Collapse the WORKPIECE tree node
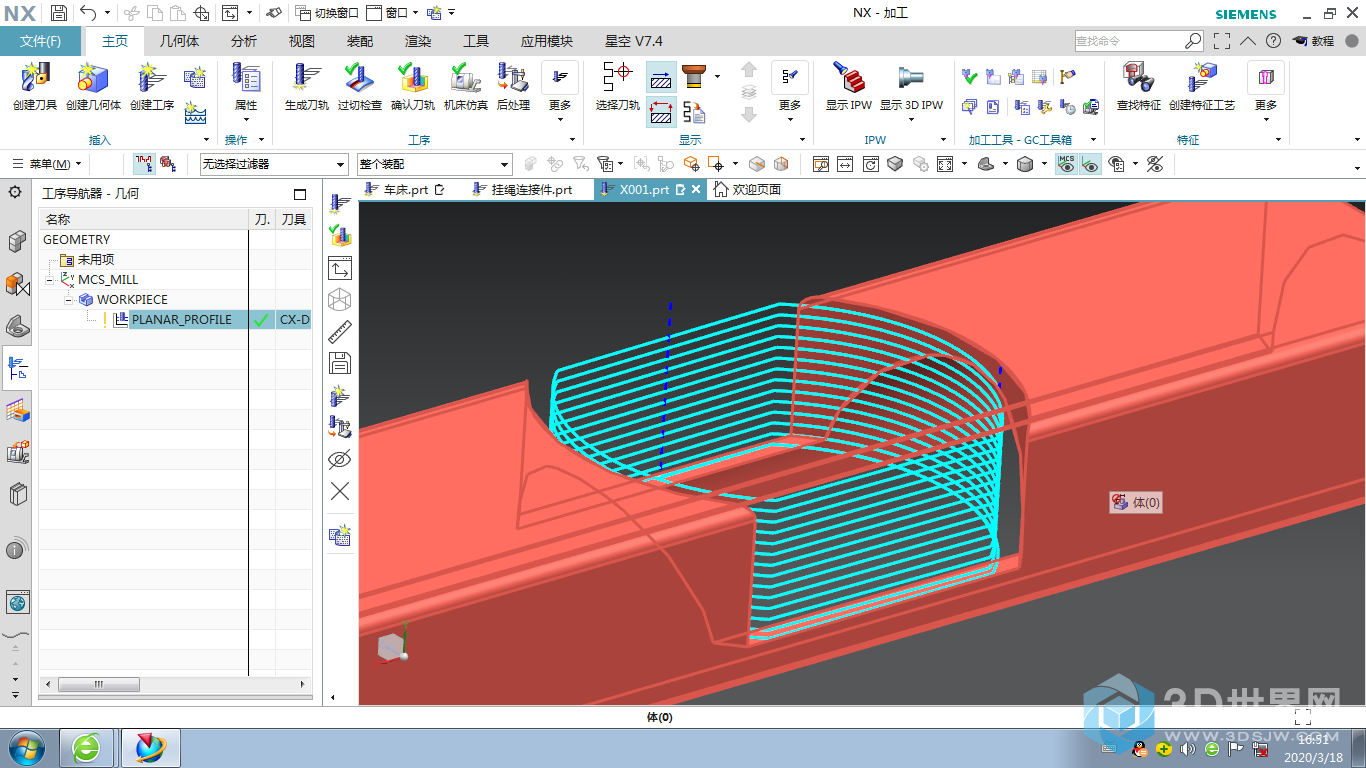The width and height of the screenshot is (1366, 768). pyautogui.click(x=69, y=300)
